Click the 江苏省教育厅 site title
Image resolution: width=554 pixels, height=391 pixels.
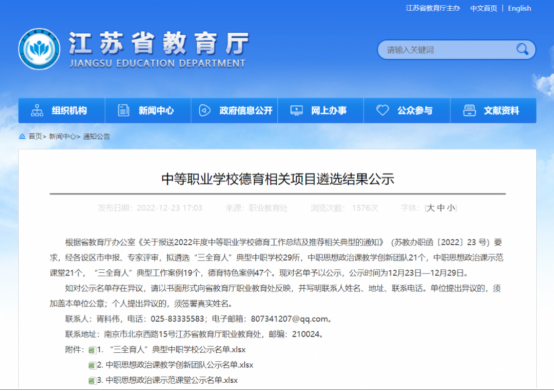(x=159, y=43)
